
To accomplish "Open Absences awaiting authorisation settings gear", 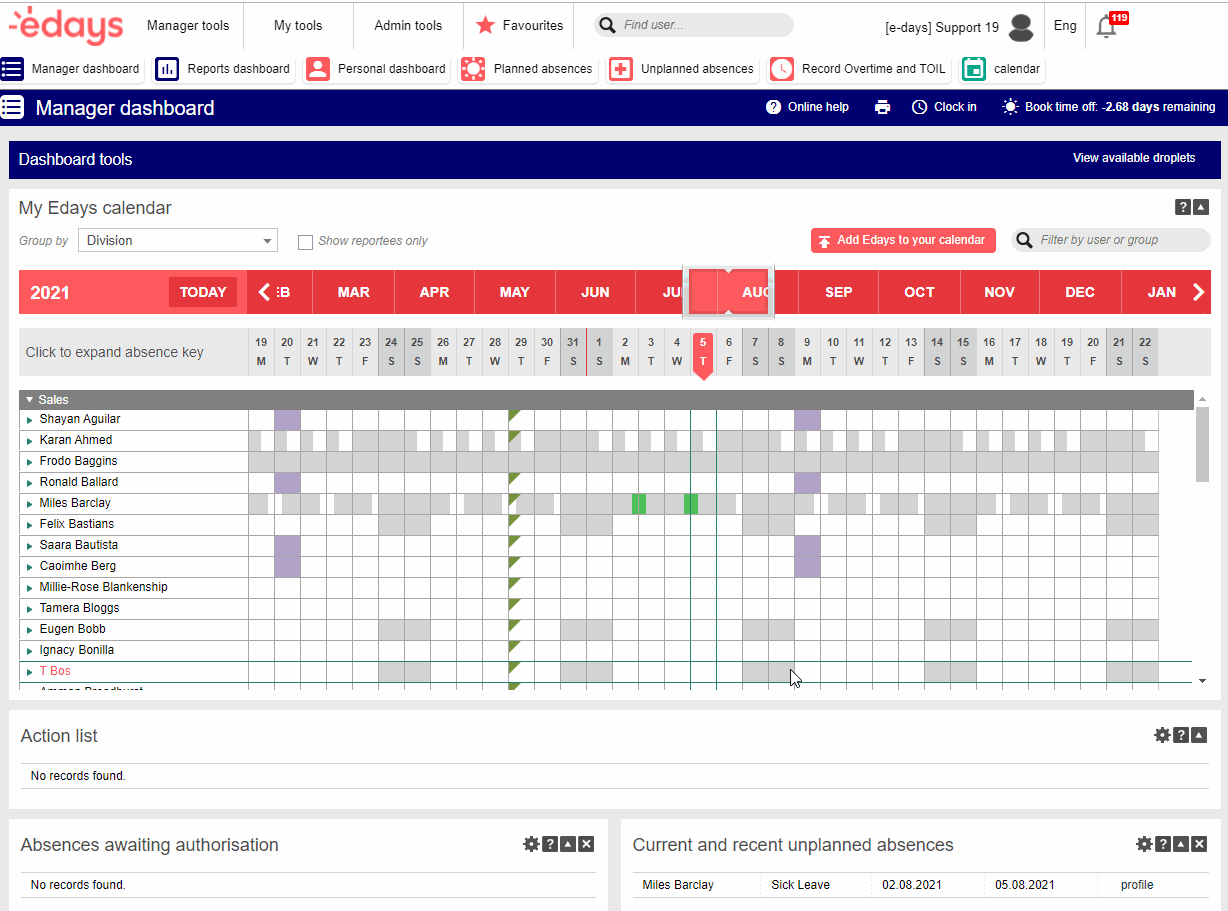I will 531,844.
